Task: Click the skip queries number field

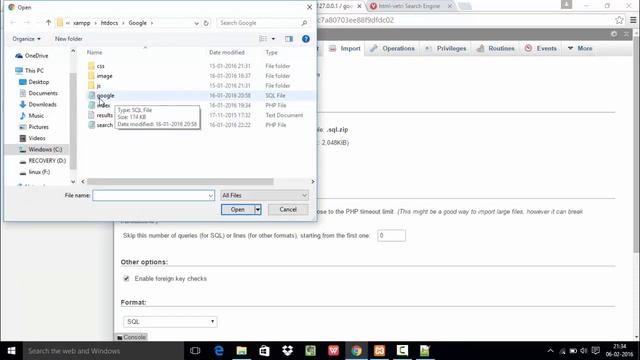Action: click(x=391, y=236)
